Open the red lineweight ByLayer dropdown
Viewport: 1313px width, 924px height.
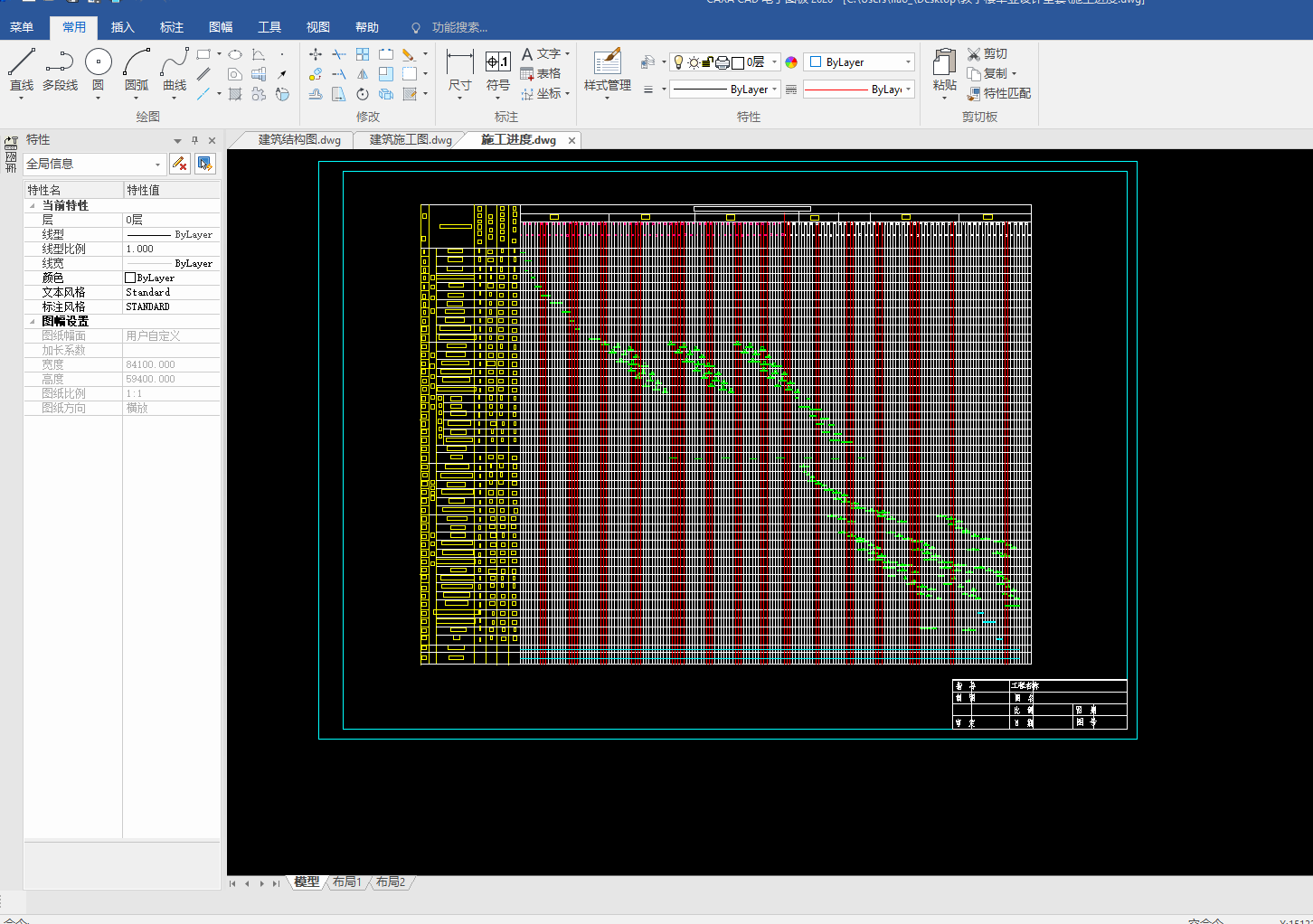[x=908, y=90]
